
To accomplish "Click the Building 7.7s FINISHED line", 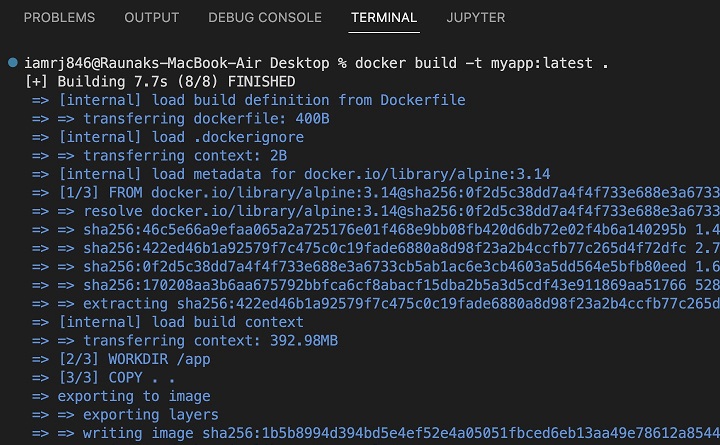I will pyautogui.click(x=160, y=82).
